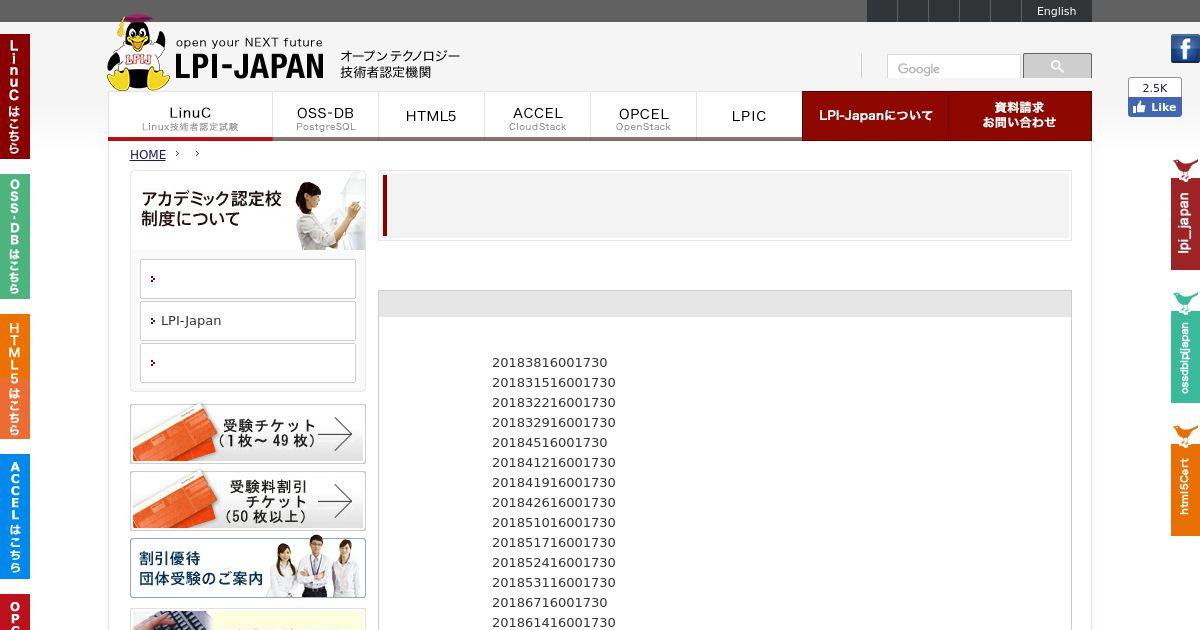This screenshot has width=1200, height=630.
Task: Open the LinuC menu tab
Action: point(190,116)
